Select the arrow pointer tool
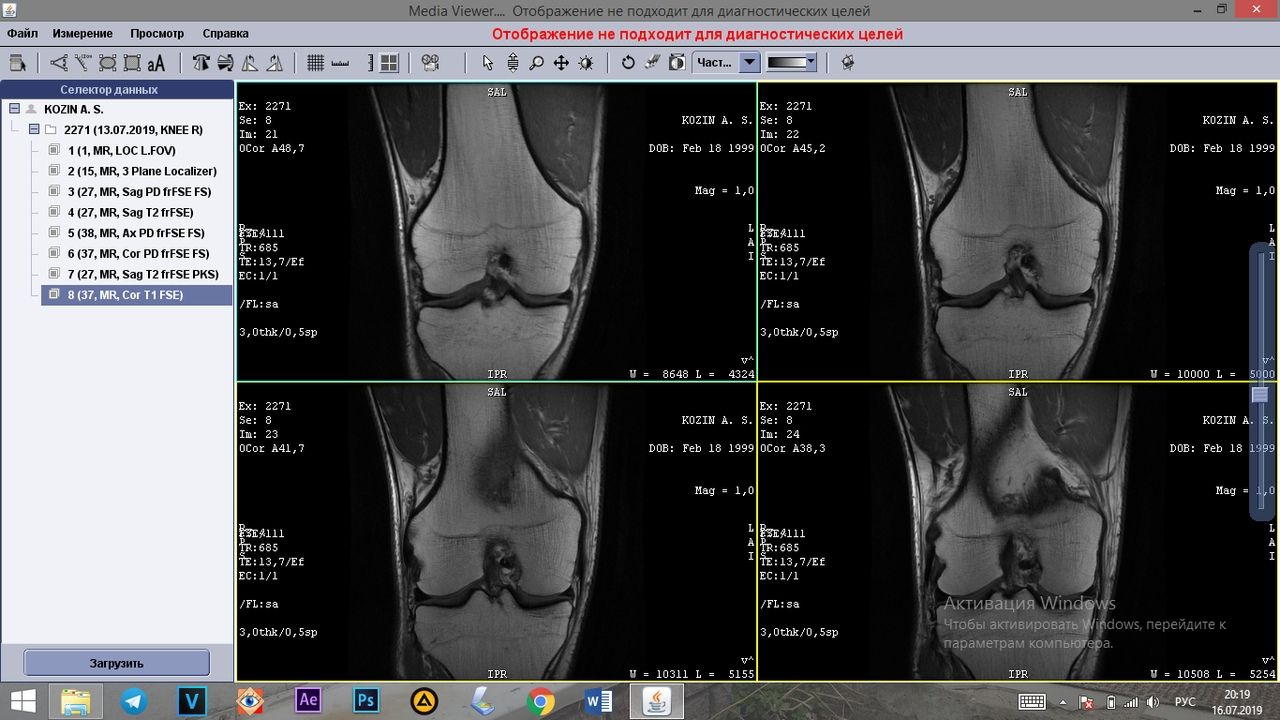Image resolution: width=1280 pixels, height=720 pixels. point(488,63)
